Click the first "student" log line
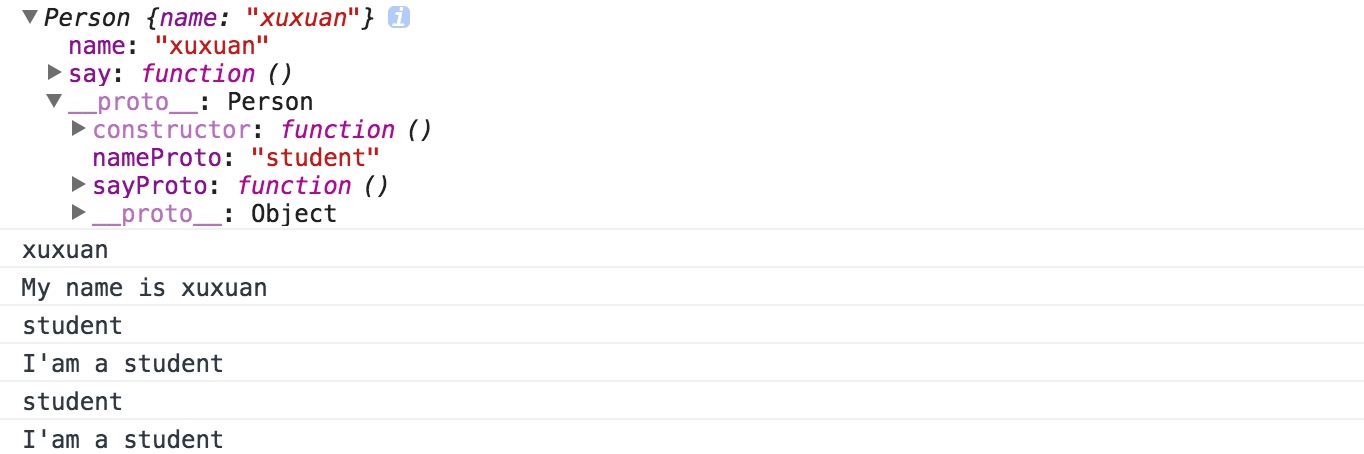Image resolution: width=1364 pixels, height=454 pixels. [682, 325]
